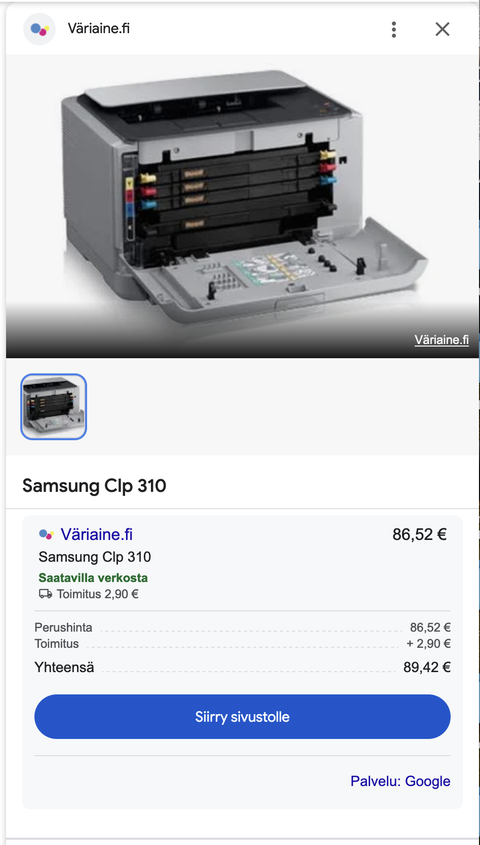The image size is (480, 845).
Task: Open the three-dot more options menu
Action: (x=394, y=30)
